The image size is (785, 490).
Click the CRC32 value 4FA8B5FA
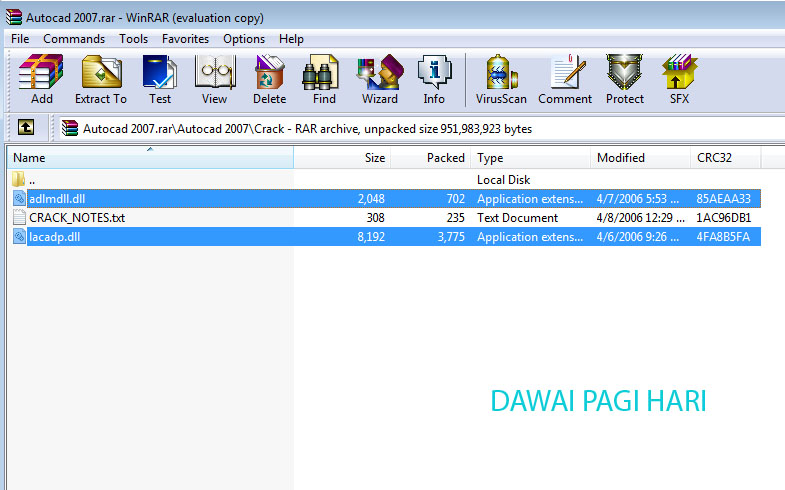(x=723, y=237)
